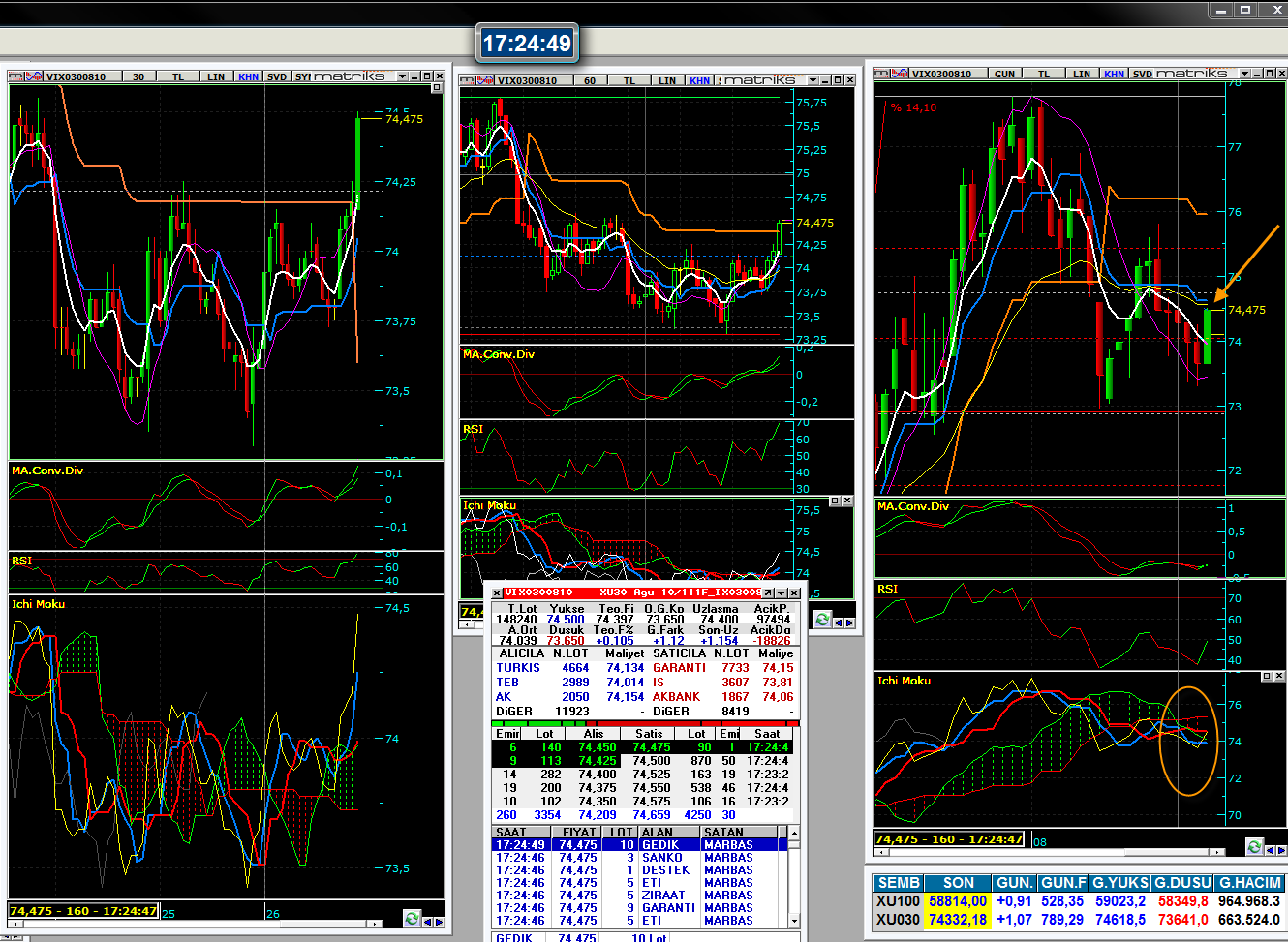Select the FIYAT column header in trades list
Image resolution: width=1288 pixels, height=942 pixels.
pos(578,832)
